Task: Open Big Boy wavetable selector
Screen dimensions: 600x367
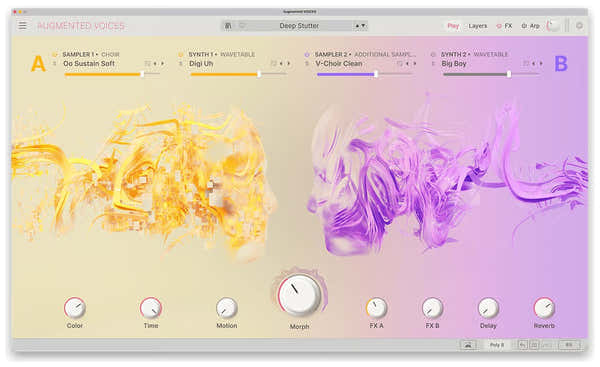Action: pos(454,64)
